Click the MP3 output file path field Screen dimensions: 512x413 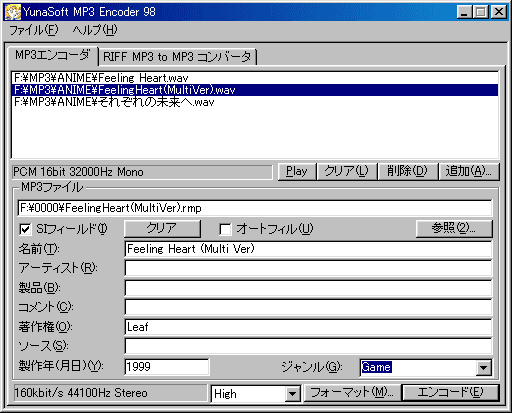pyautogui.click(x=255, y=208)
